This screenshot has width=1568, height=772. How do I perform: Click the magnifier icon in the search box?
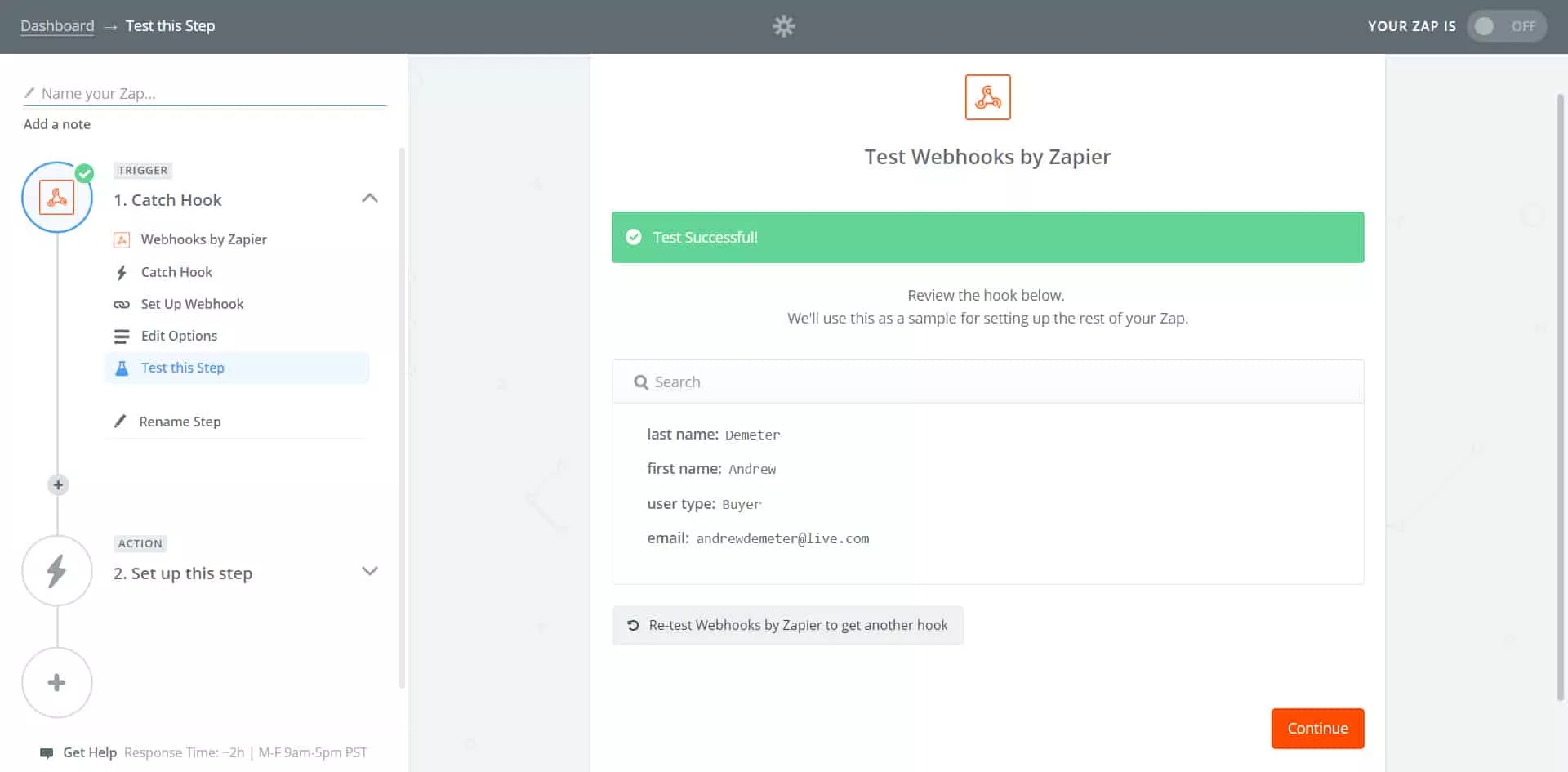click(641, 382)
